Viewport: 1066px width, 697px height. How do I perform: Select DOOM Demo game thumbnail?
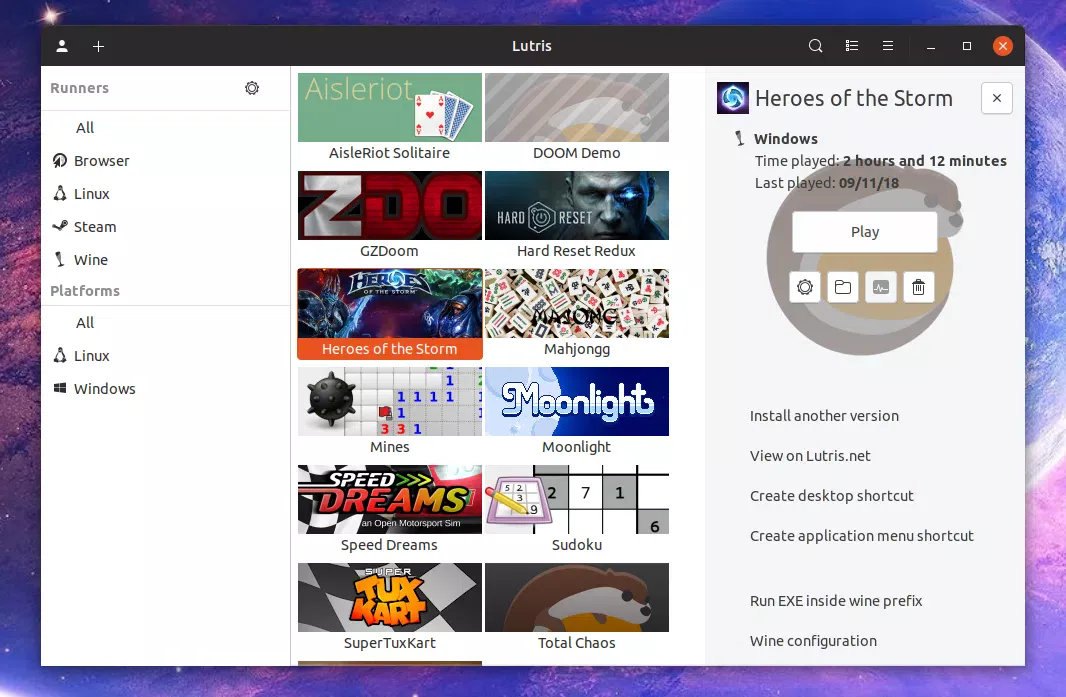pos(577,107)
